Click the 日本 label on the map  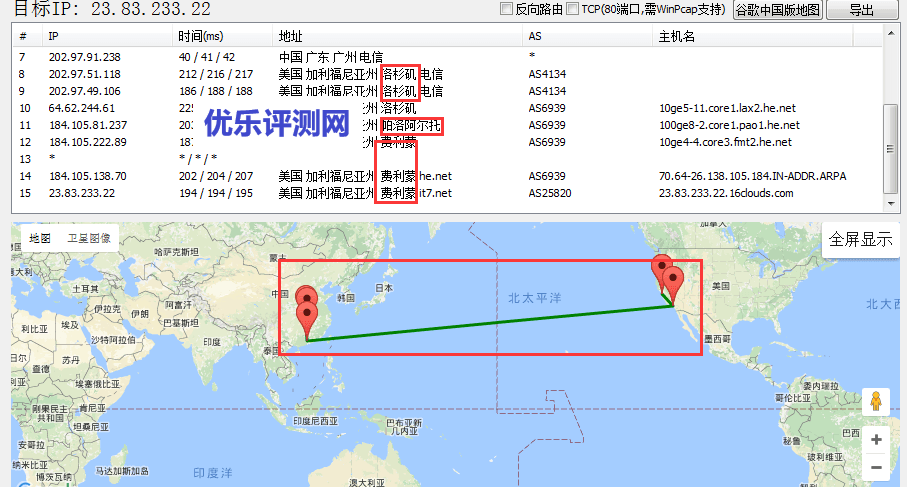point(384,287)
